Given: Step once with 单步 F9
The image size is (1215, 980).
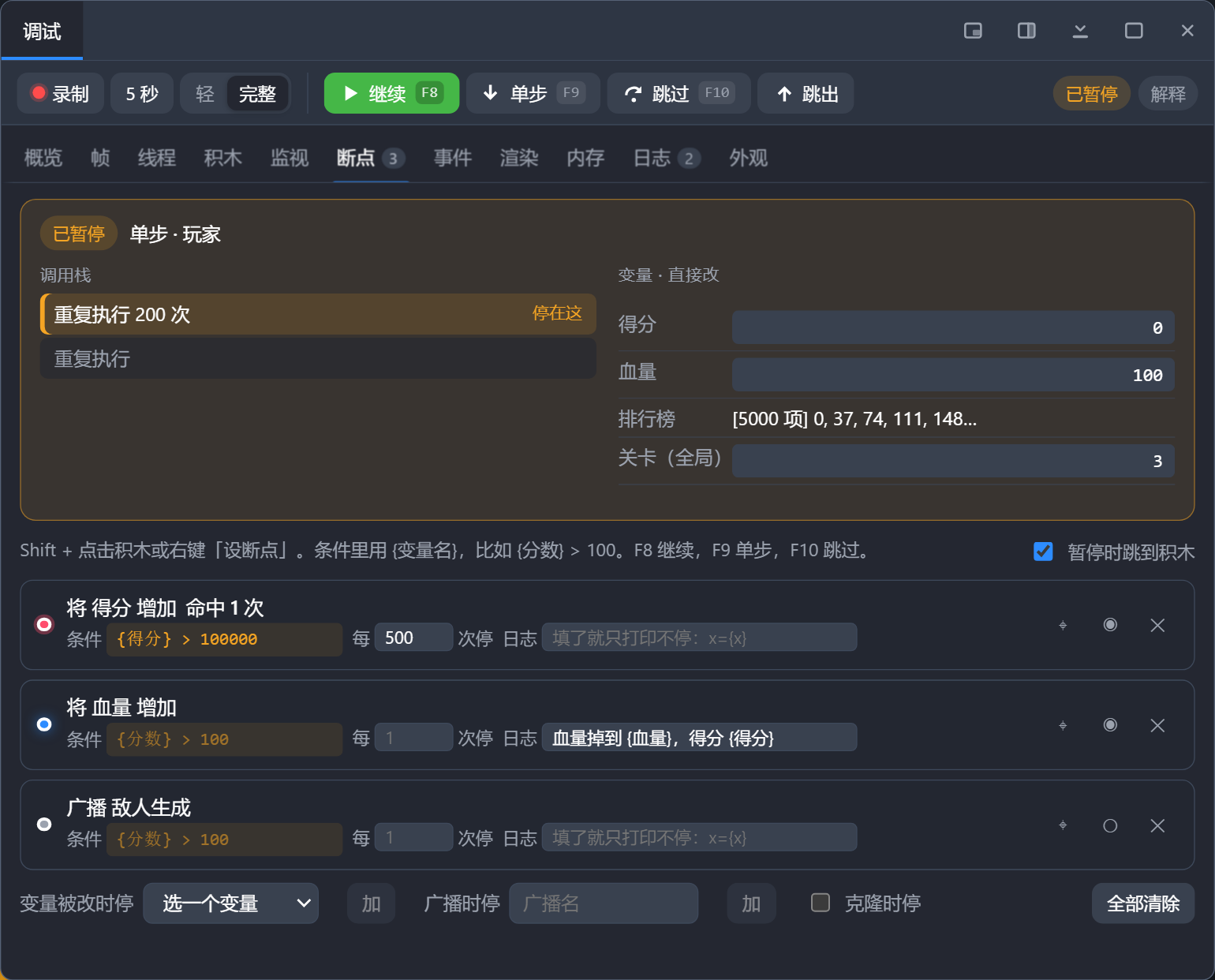Looking at the screenshot, I should [533, 93].
